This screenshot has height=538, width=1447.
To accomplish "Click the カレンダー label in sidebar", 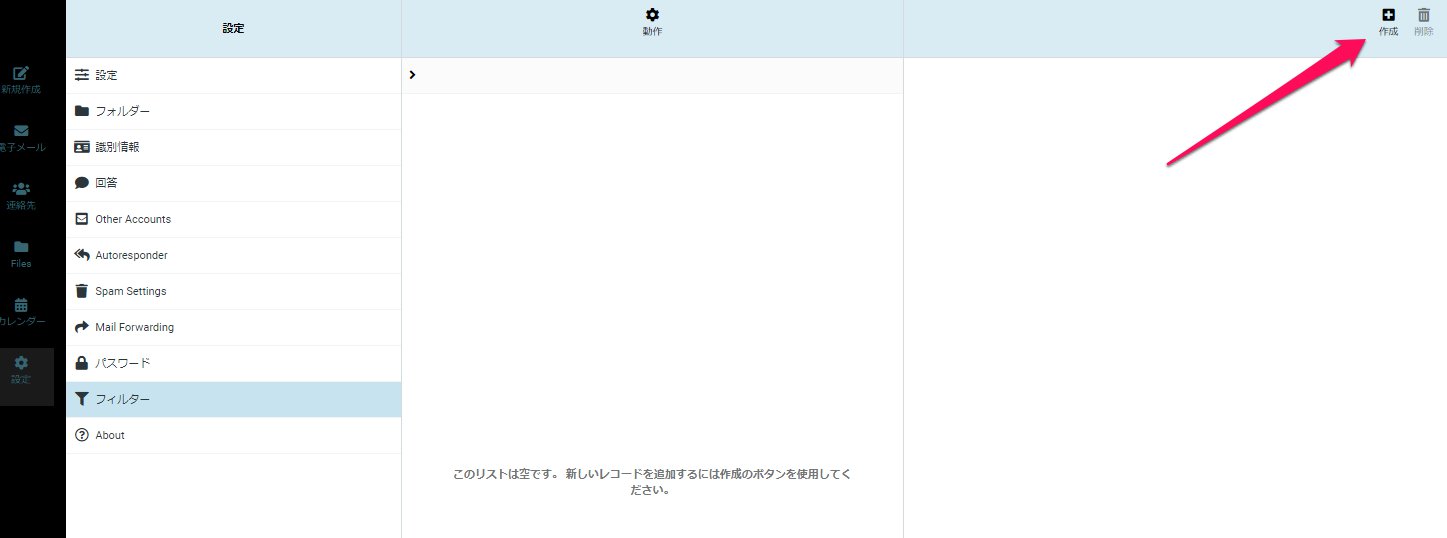I will click(x=22, y=322).
